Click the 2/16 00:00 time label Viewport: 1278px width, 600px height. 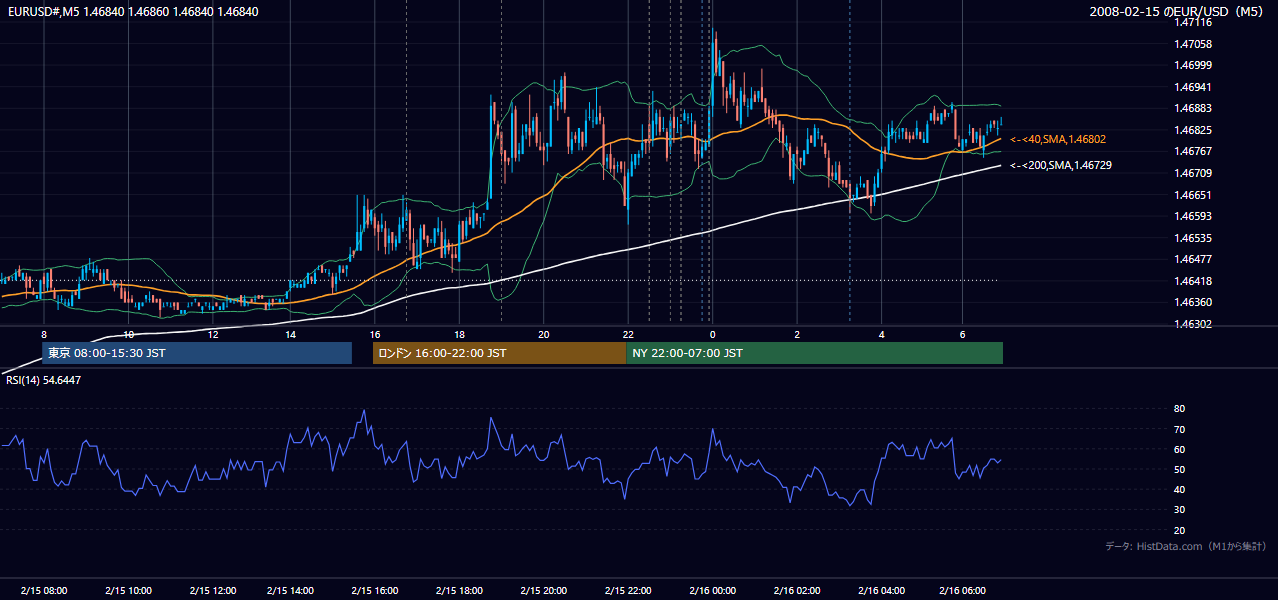click(x=712, y=591)
